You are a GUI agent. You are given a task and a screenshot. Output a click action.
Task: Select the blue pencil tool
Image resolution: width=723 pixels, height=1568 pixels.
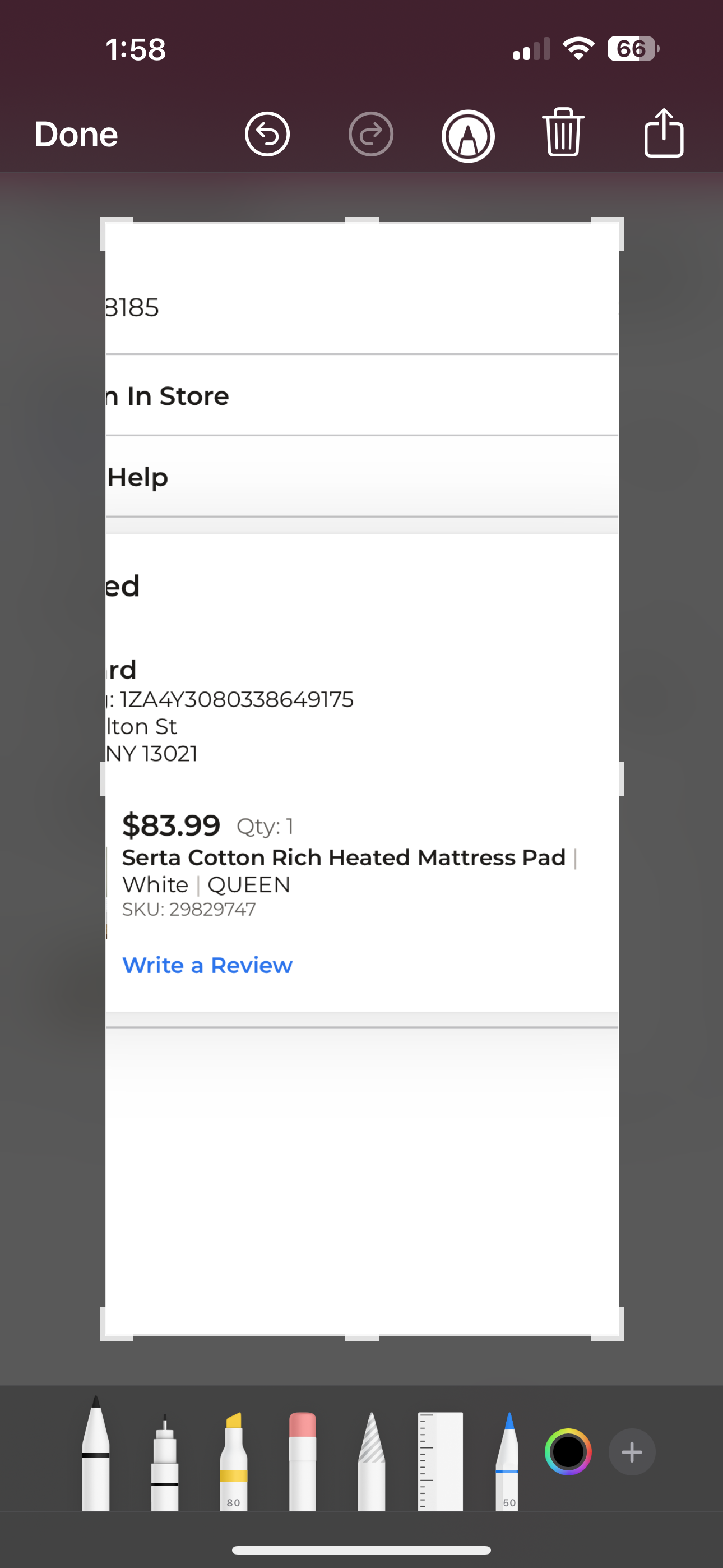tap(509, 1461)
